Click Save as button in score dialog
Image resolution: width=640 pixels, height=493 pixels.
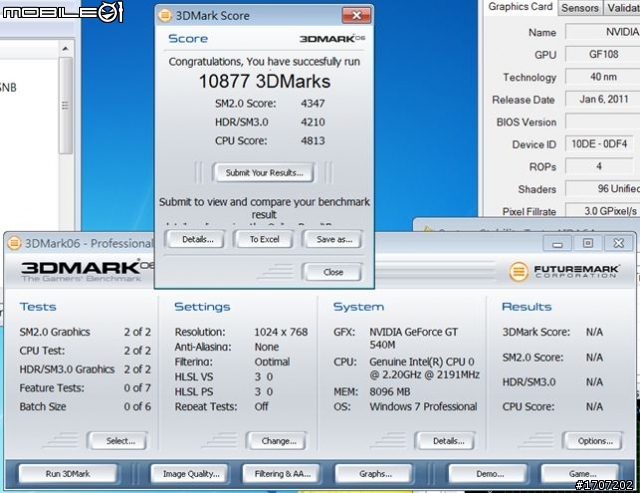pos(332,239)
